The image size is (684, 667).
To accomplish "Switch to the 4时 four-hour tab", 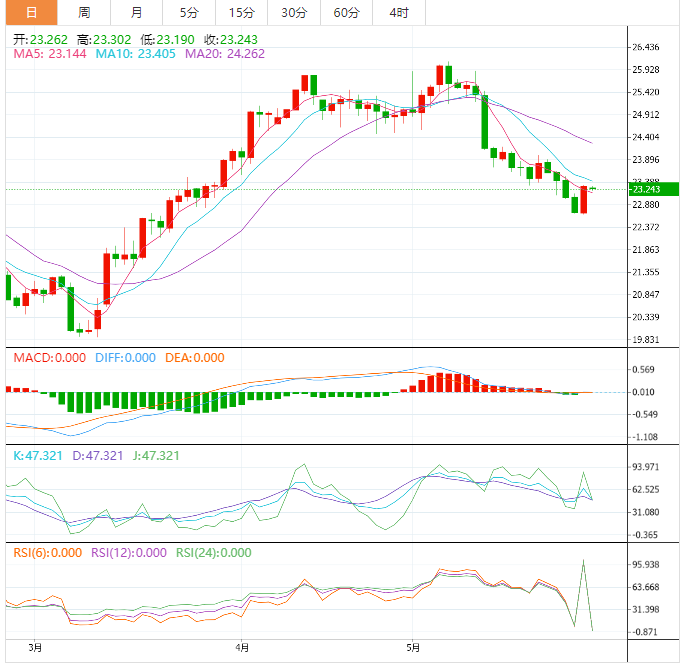I will pos(398,13).
